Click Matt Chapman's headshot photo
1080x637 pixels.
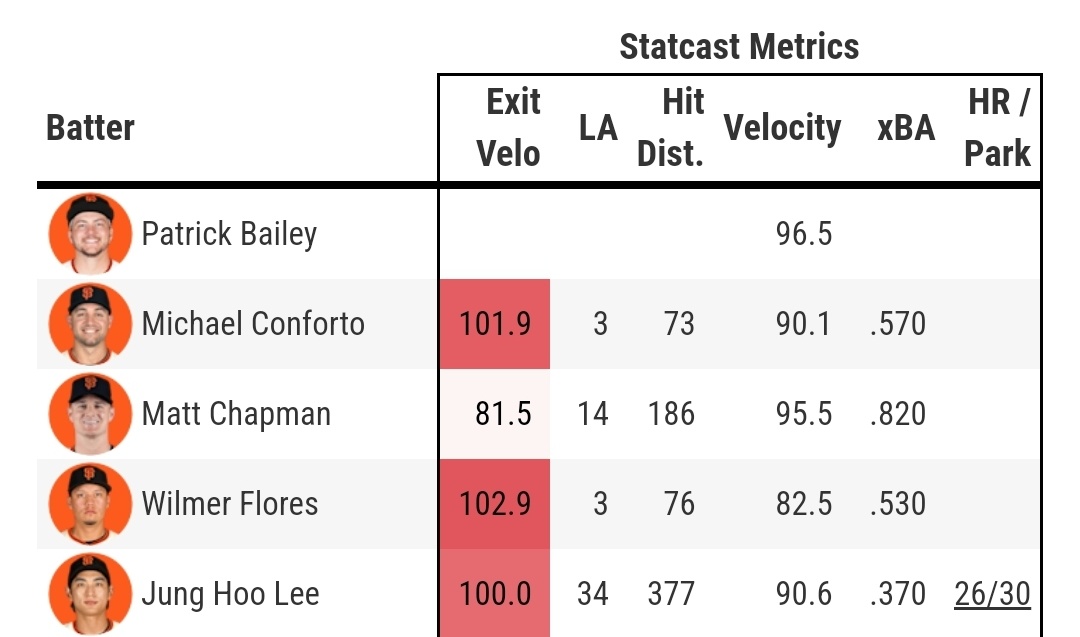90,414
